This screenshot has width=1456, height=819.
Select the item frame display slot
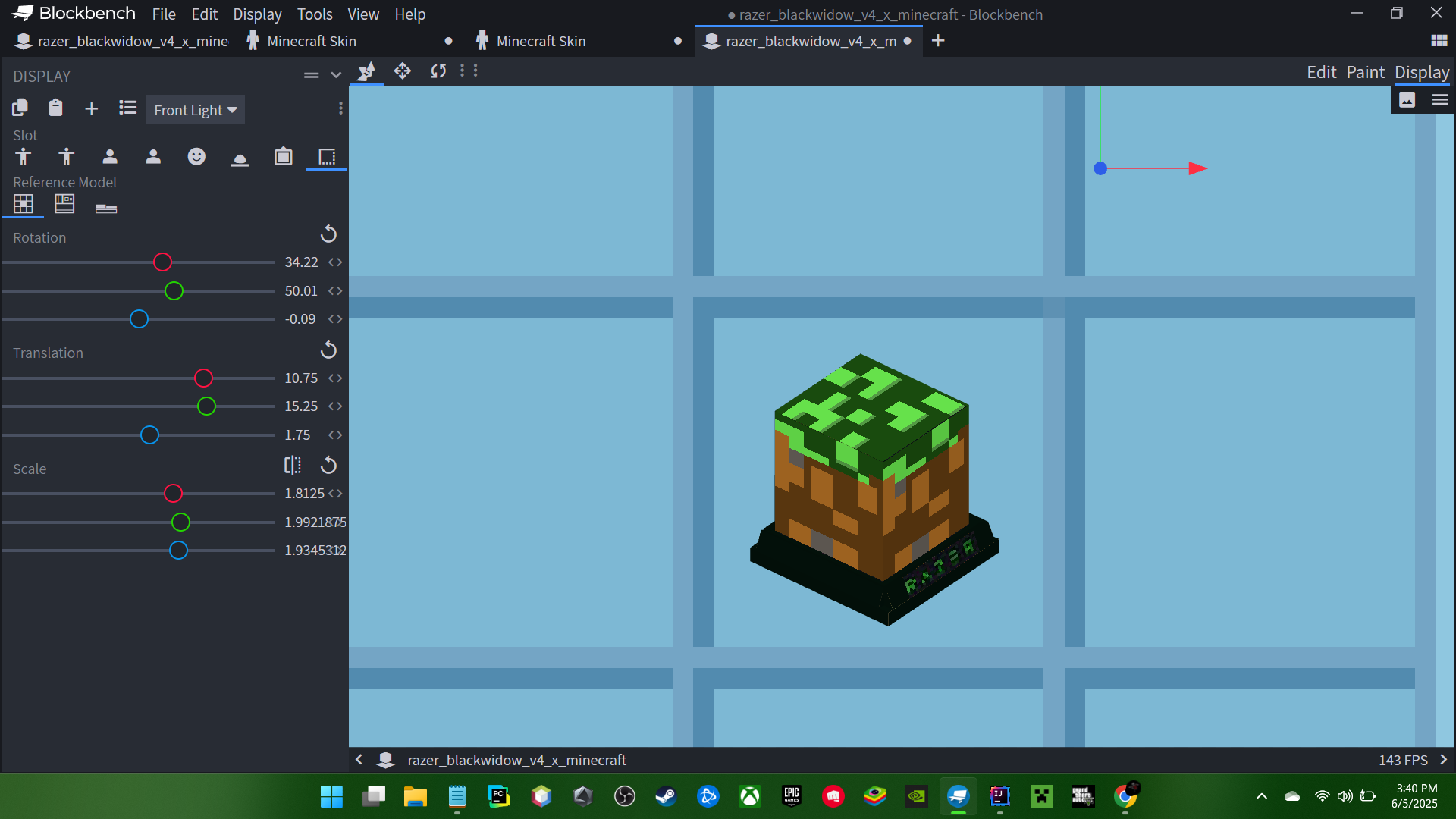[x=283, y=157]
